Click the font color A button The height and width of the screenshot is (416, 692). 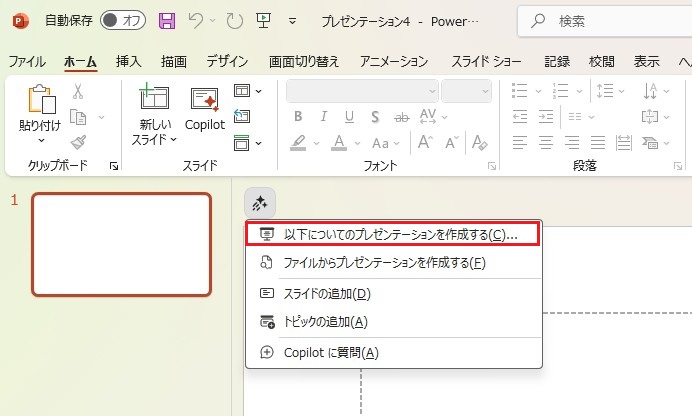[339, 142]
